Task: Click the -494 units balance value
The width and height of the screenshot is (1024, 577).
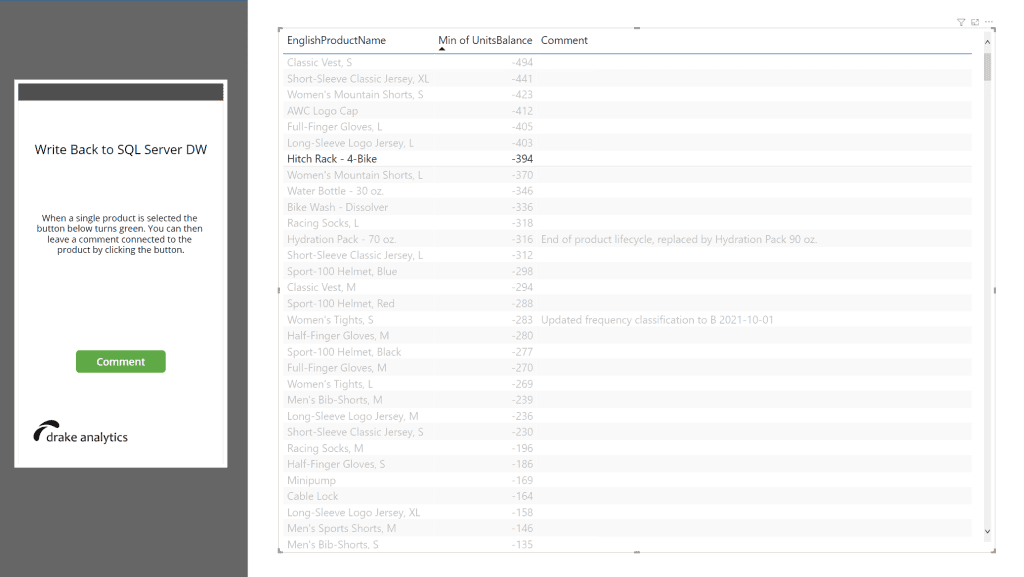Action: 522,63
